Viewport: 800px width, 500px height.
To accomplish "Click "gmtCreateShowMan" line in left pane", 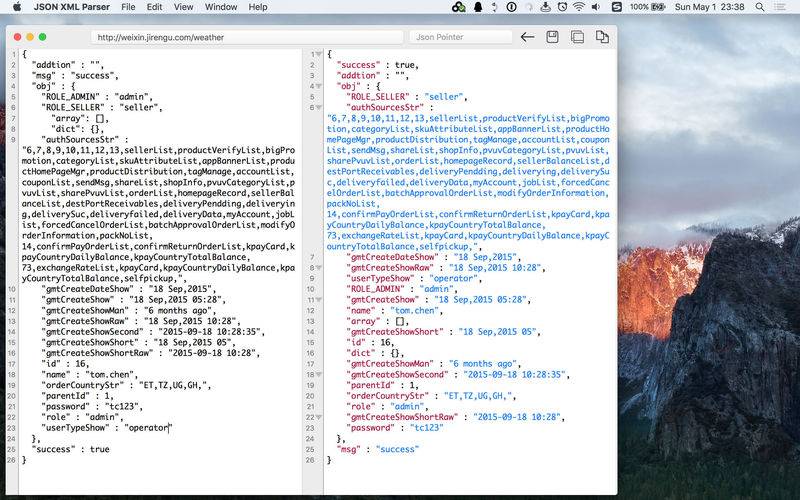I will pos(128,310).
